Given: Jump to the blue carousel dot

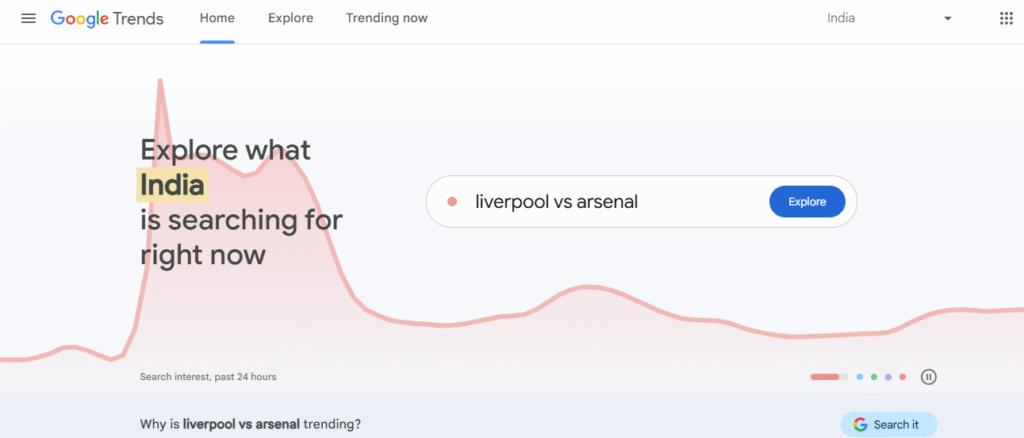Looking at the screenshot, I should click(860, 377).
